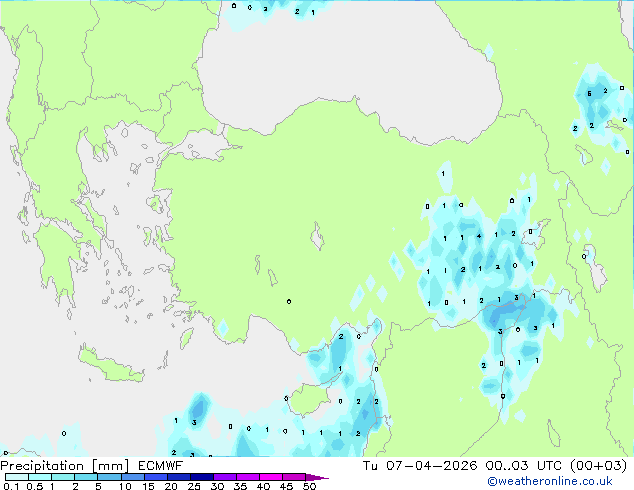This screenshot has width=634, height=490.
Task: Select the 1–2 mm legend color swatch
Action: coord(63,477)
